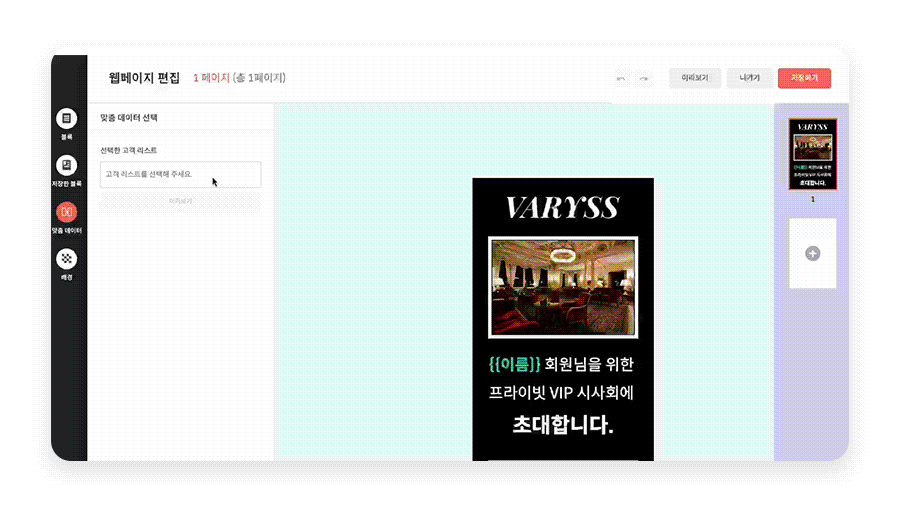The image size is (900, 506).
Task: Click the 웹페이지 편집 title
Action: (144, 78)
